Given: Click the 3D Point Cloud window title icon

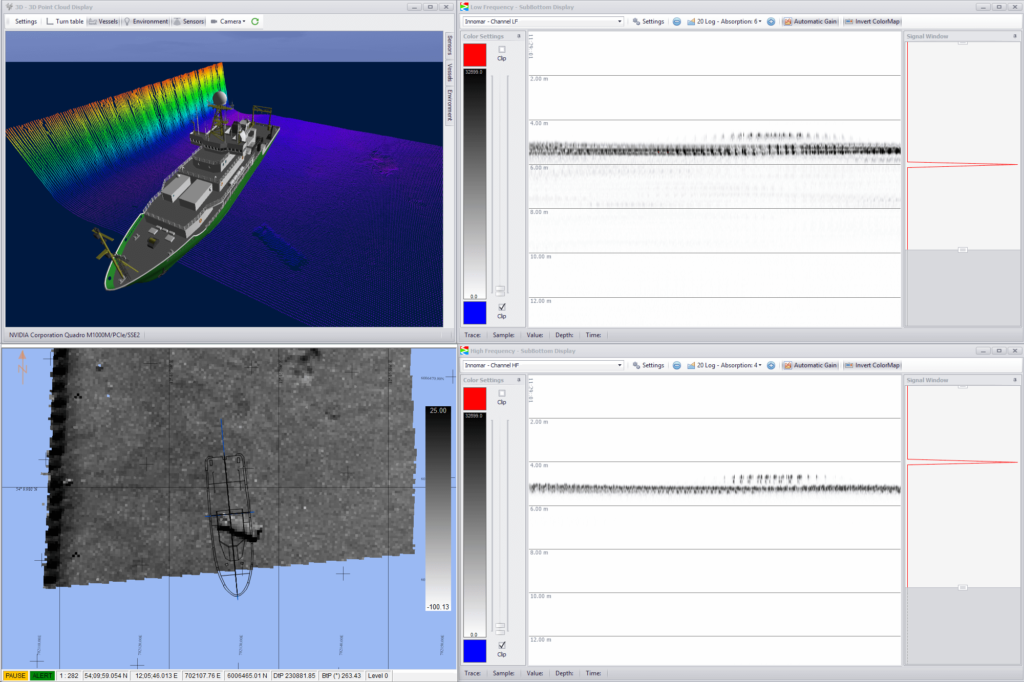Looking at the screenshot, I should (9, 7).
